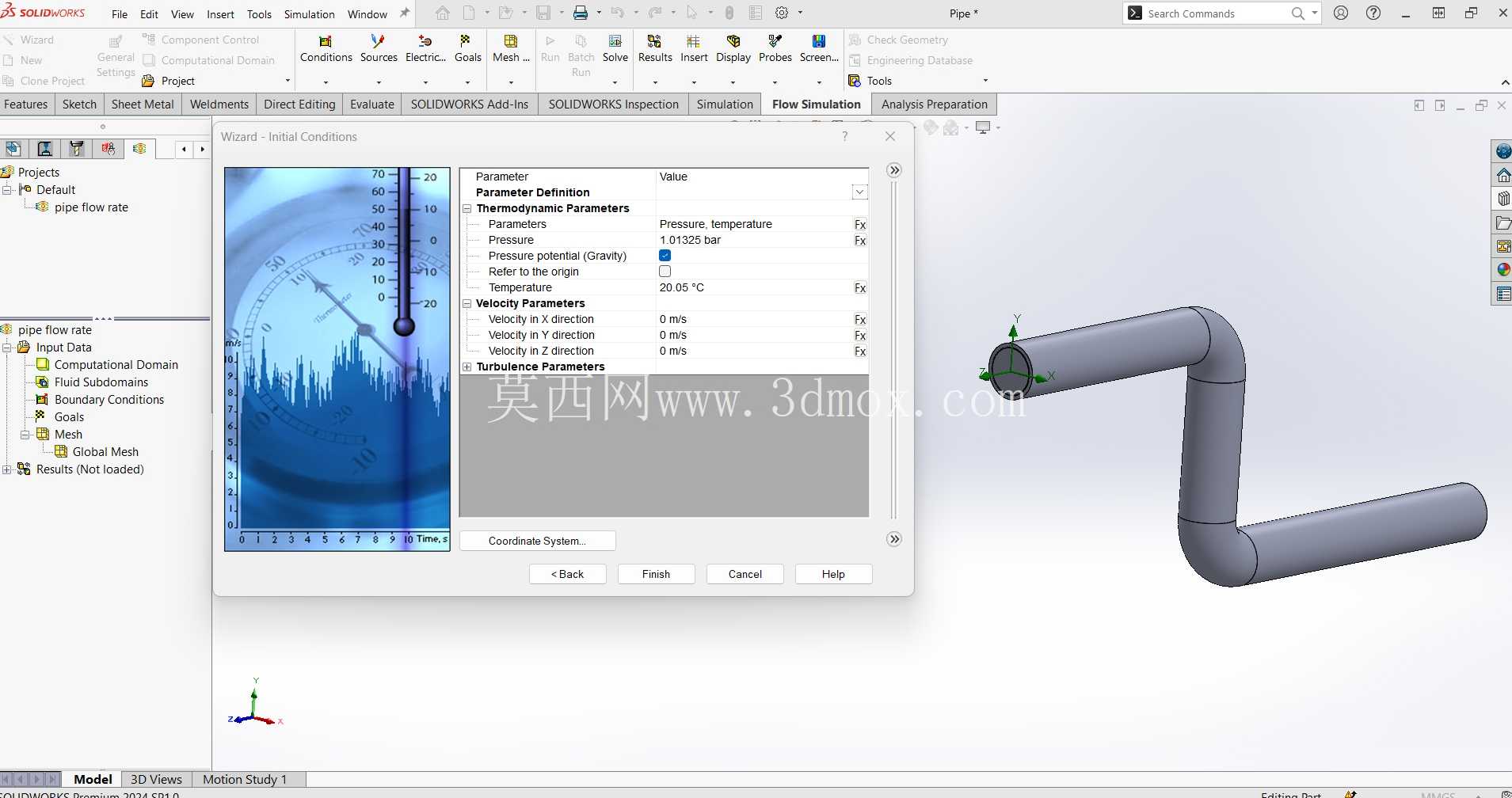Toggle Pressure potential (Gravity) checkbox
This screenshot has width=1512, height=798.
[x=665, y=256]
